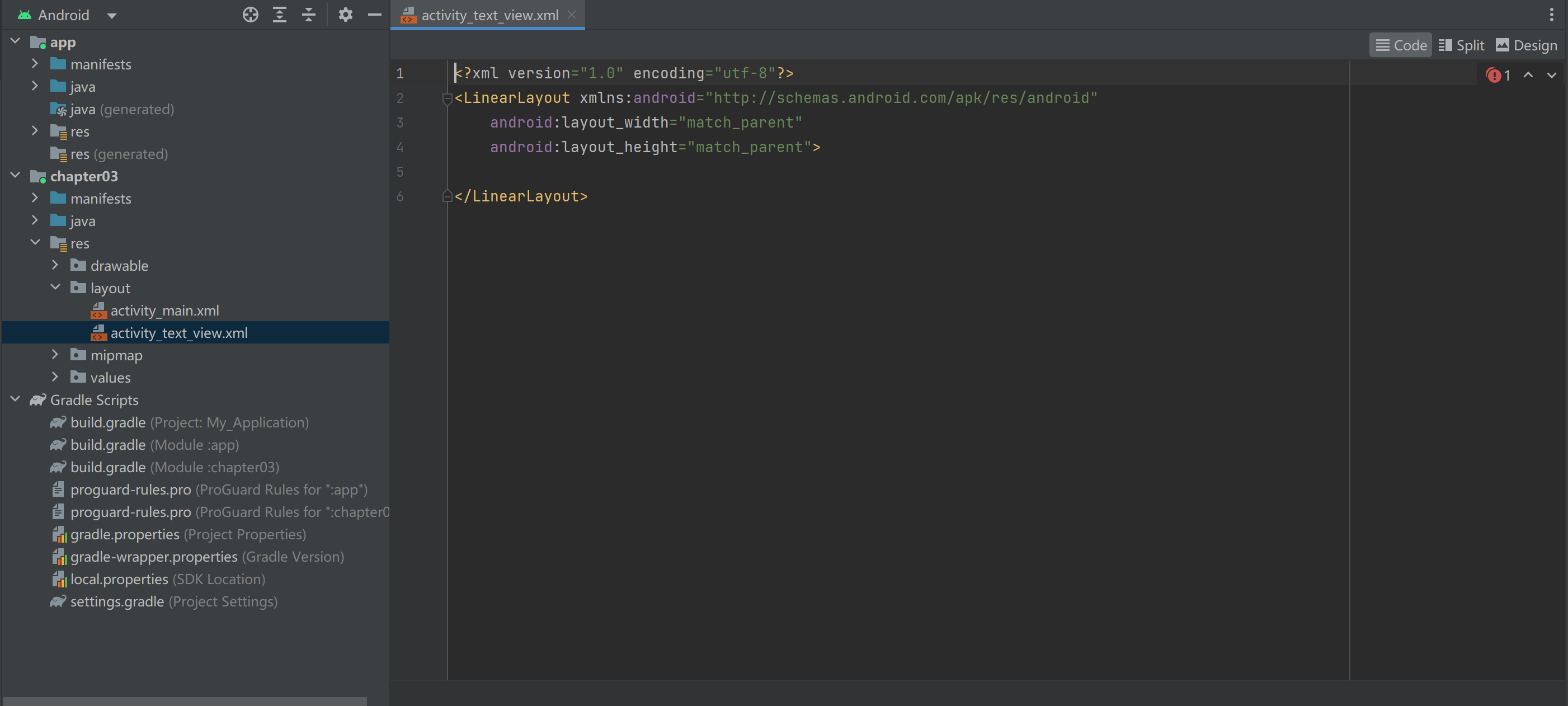Select the activity_text_view.xml editor tab

click(x=489, y=15)
